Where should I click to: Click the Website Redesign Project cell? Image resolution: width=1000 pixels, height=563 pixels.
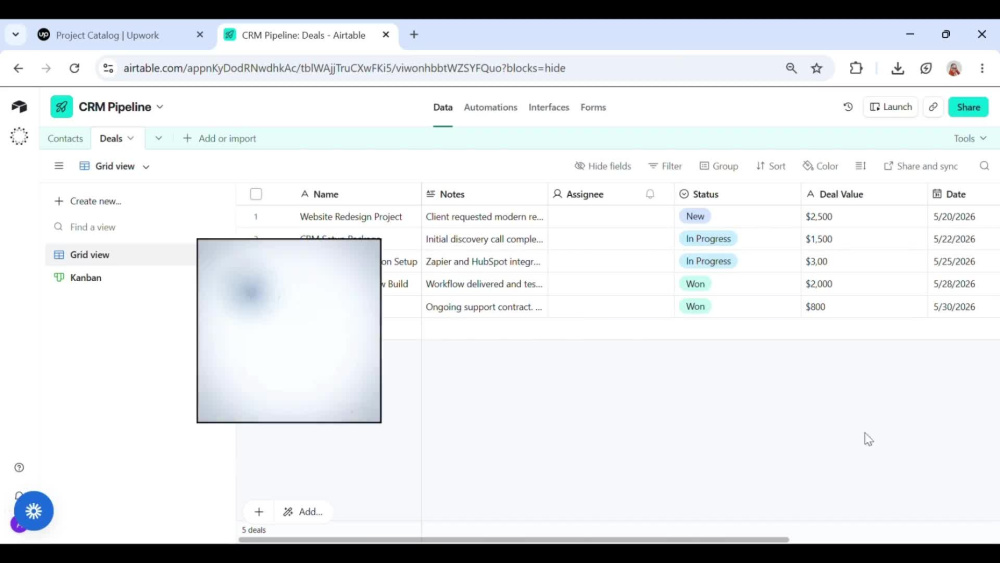351,216
